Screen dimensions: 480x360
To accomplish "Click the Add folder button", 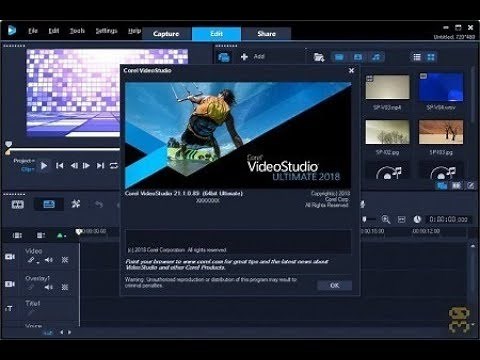I will pos(252,57).
